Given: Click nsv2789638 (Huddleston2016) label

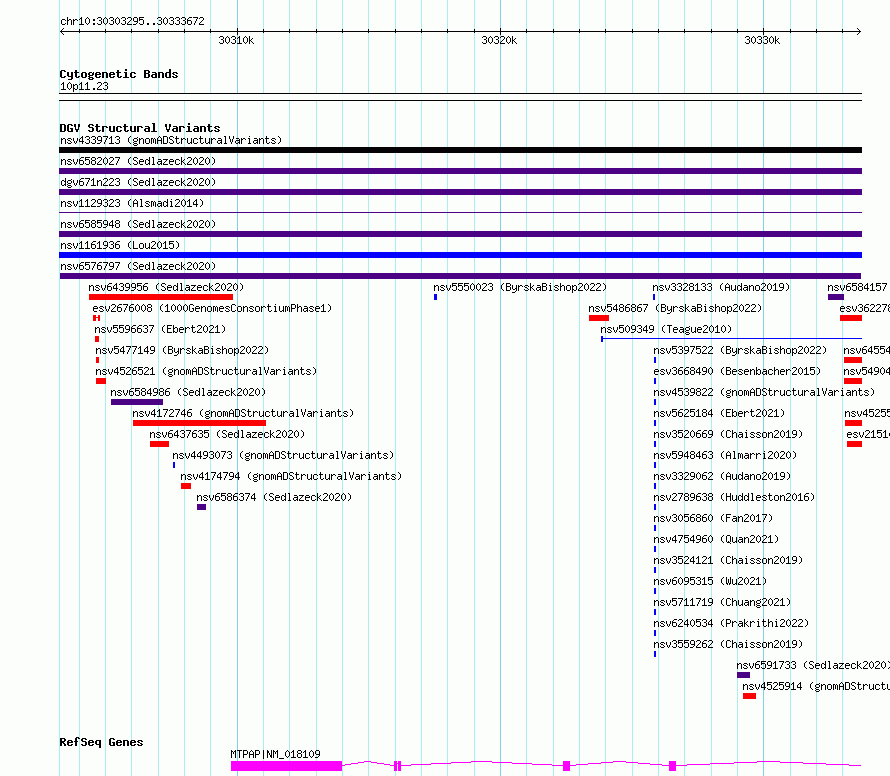Looking at the screenshot, I should (x=734, y=497).
